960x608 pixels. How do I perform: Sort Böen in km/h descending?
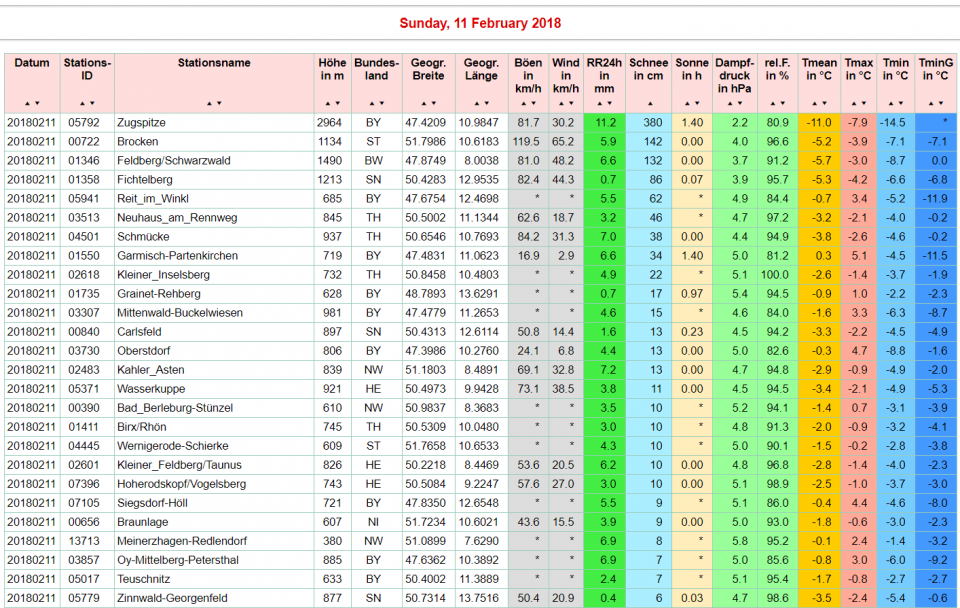coord(534,103)
